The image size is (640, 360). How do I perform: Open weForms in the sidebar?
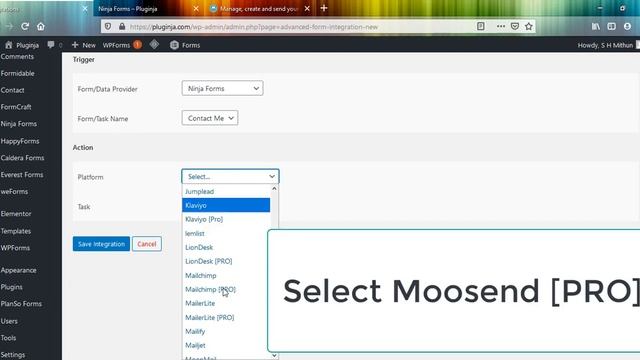14,191
